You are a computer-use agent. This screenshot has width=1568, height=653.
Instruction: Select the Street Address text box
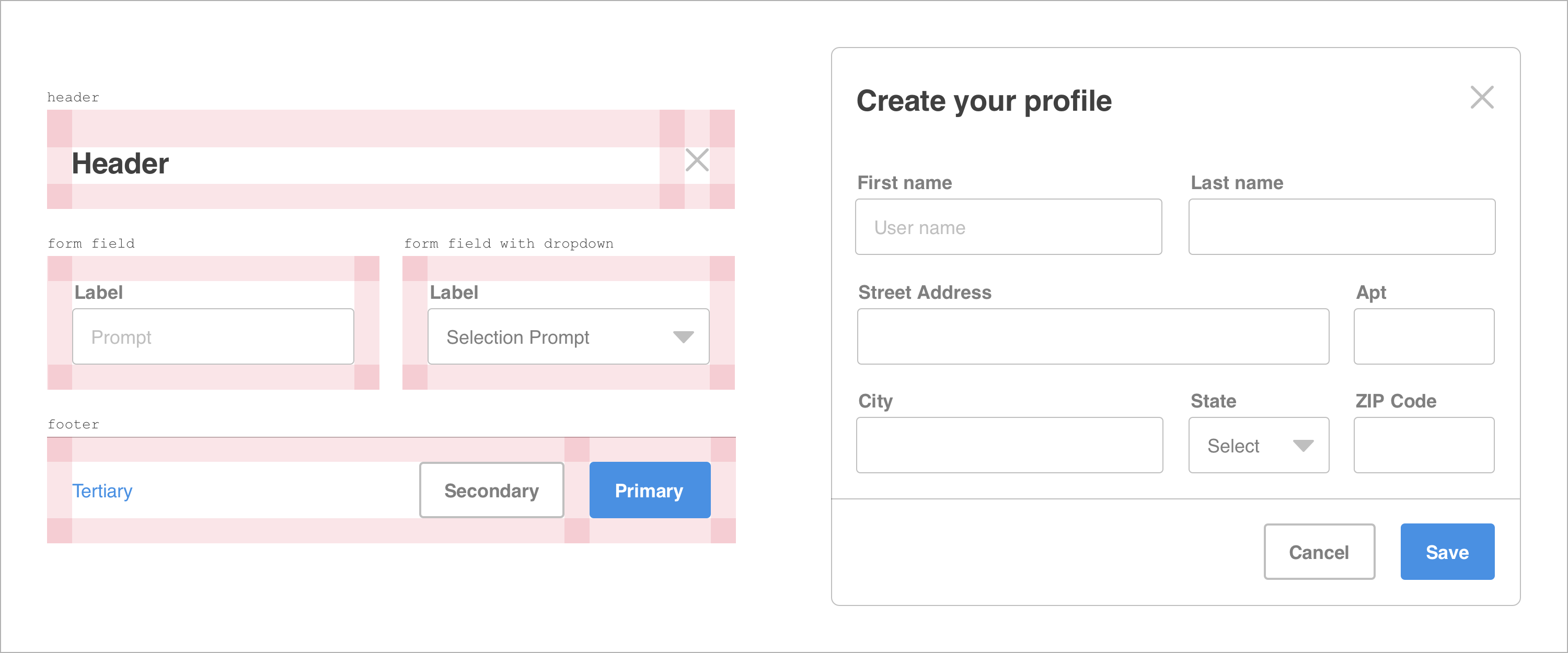coord(1092,336)
